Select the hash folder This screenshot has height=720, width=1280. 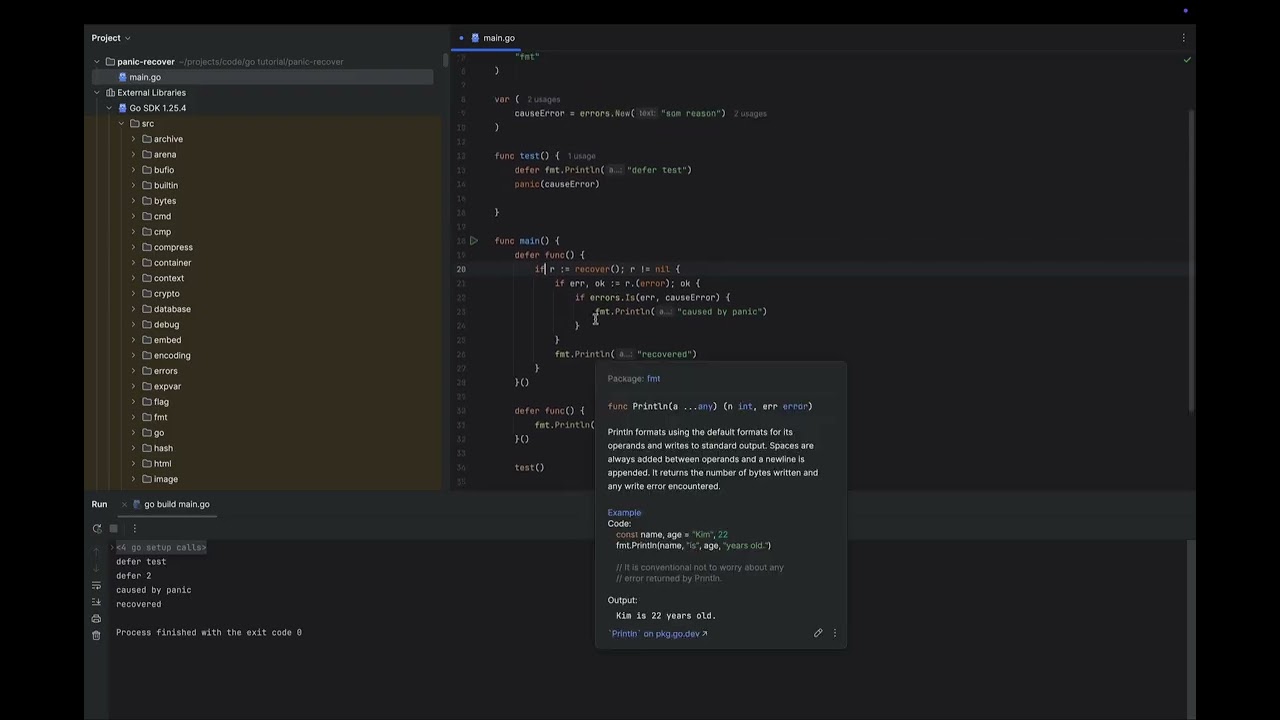tap(163, 449)
